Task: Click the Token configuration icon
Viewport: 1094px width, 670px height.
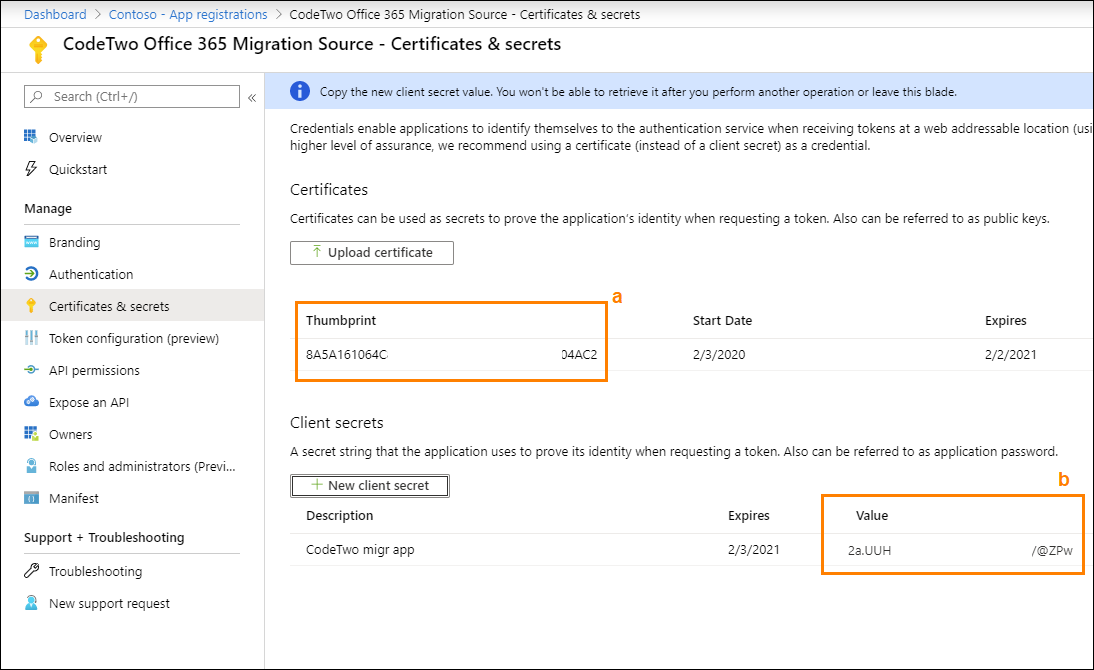Action: (31, 338)
